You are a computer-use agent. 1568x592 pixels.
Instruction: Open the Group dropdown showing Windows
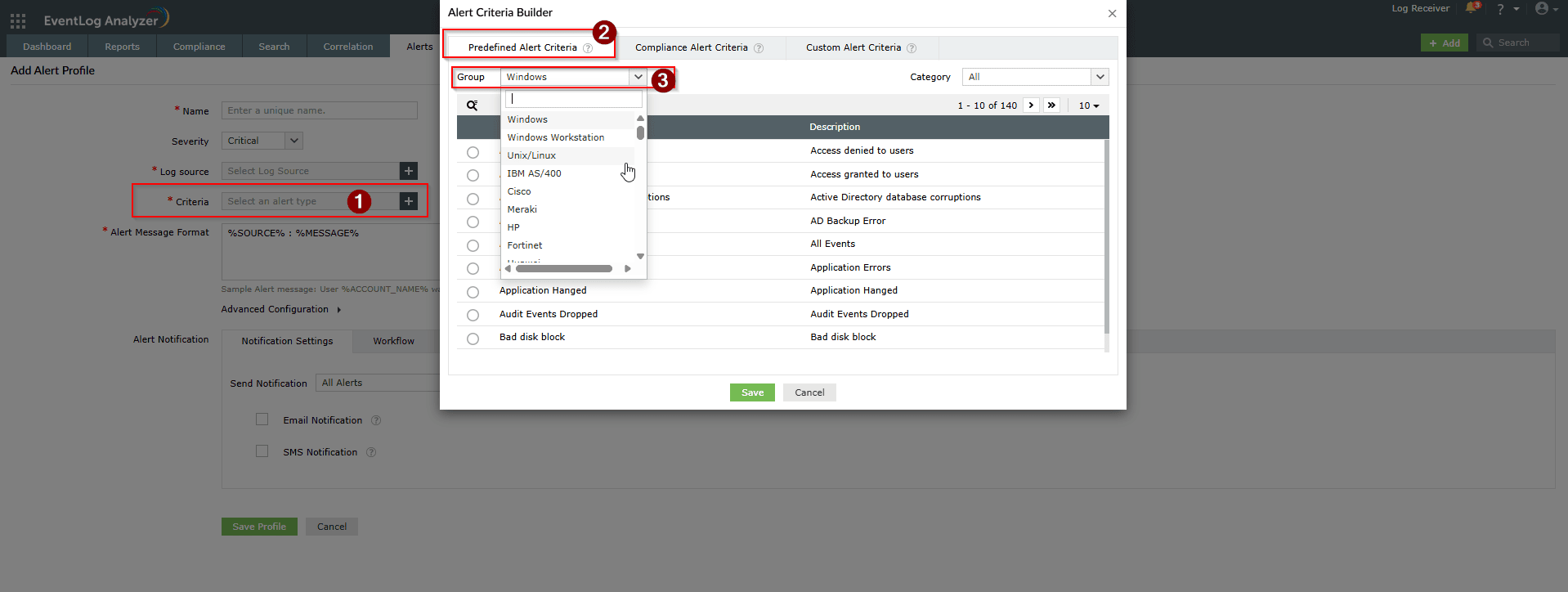tap(573, 77)
